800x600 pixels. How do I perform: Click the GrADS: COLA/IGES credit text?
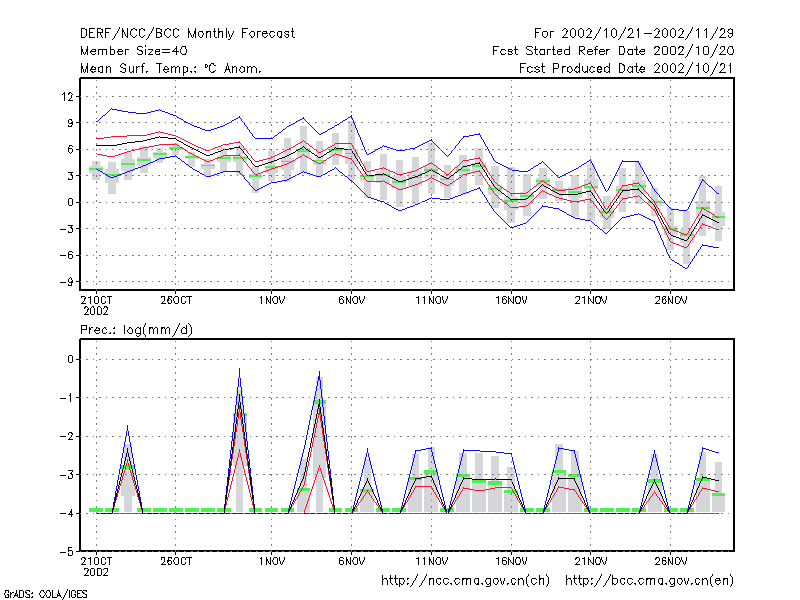click(x=45, y=594)
